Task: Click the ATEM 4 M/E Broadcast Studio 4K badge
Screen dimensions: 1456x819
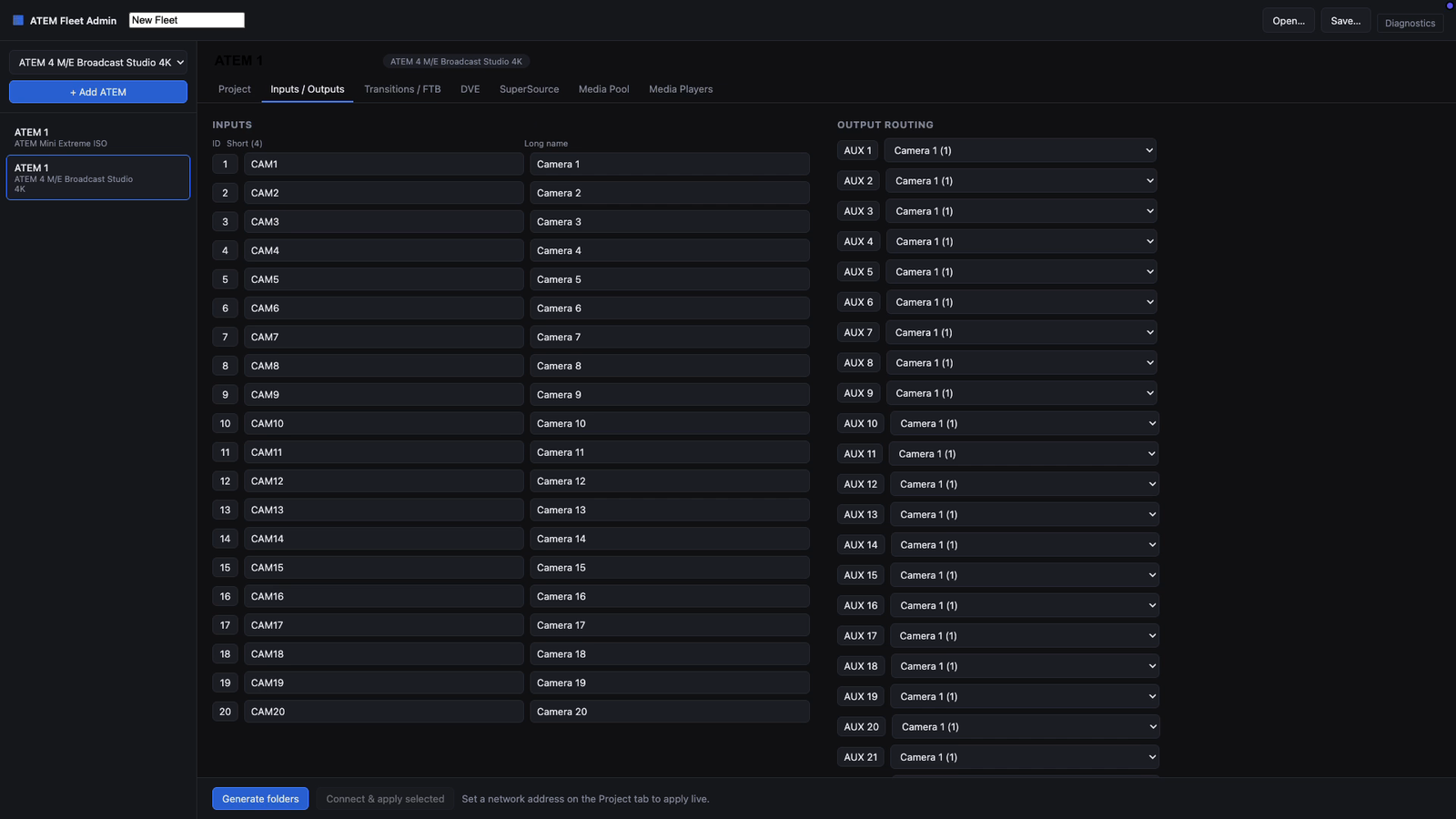Action: coord(456,62)
